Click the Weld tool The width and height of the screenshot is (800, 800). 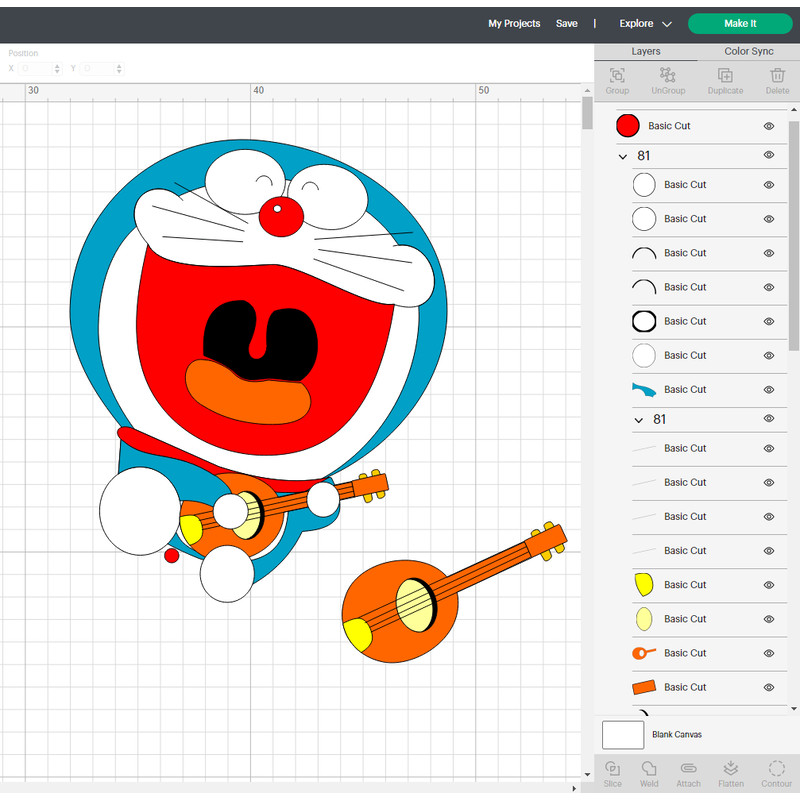(650, 772)
